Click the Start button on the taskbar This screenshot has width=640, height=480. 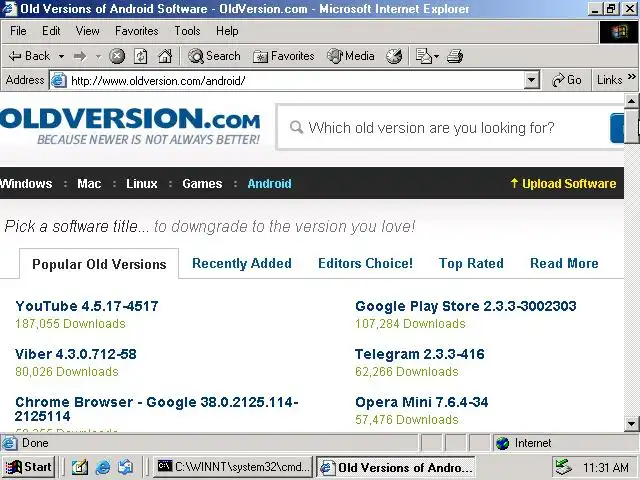29,467
